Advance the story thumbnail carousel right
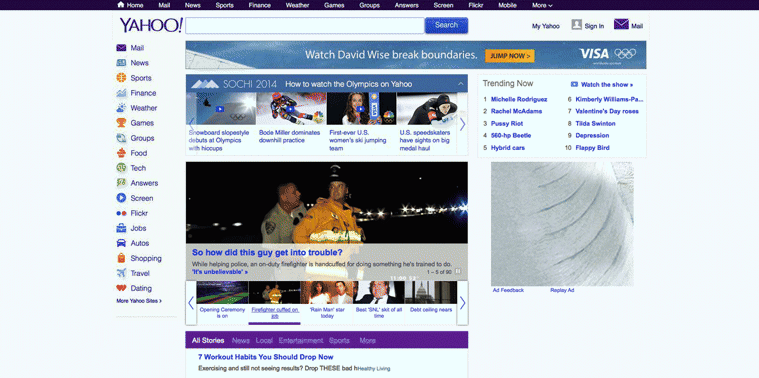Image resolution: width=759 pixels, height=378 pixels. (x=462, y=303)
